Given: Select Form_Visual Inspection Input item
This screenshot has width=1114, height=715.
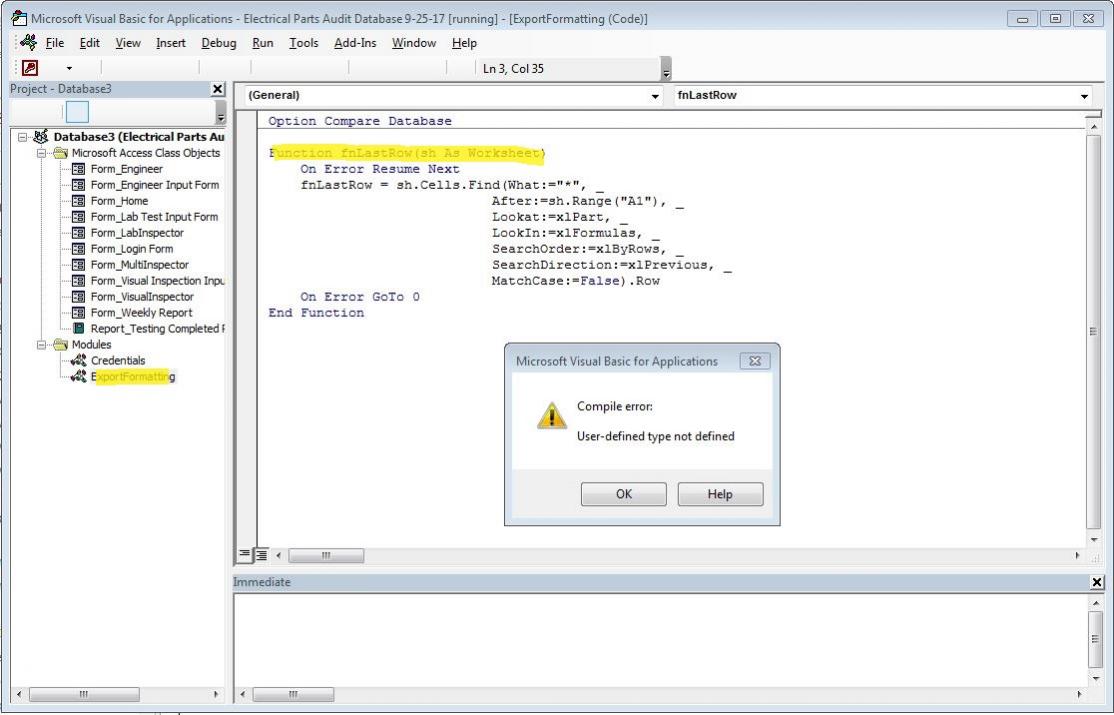Looking at the screenshot, I should coord(157,281).
